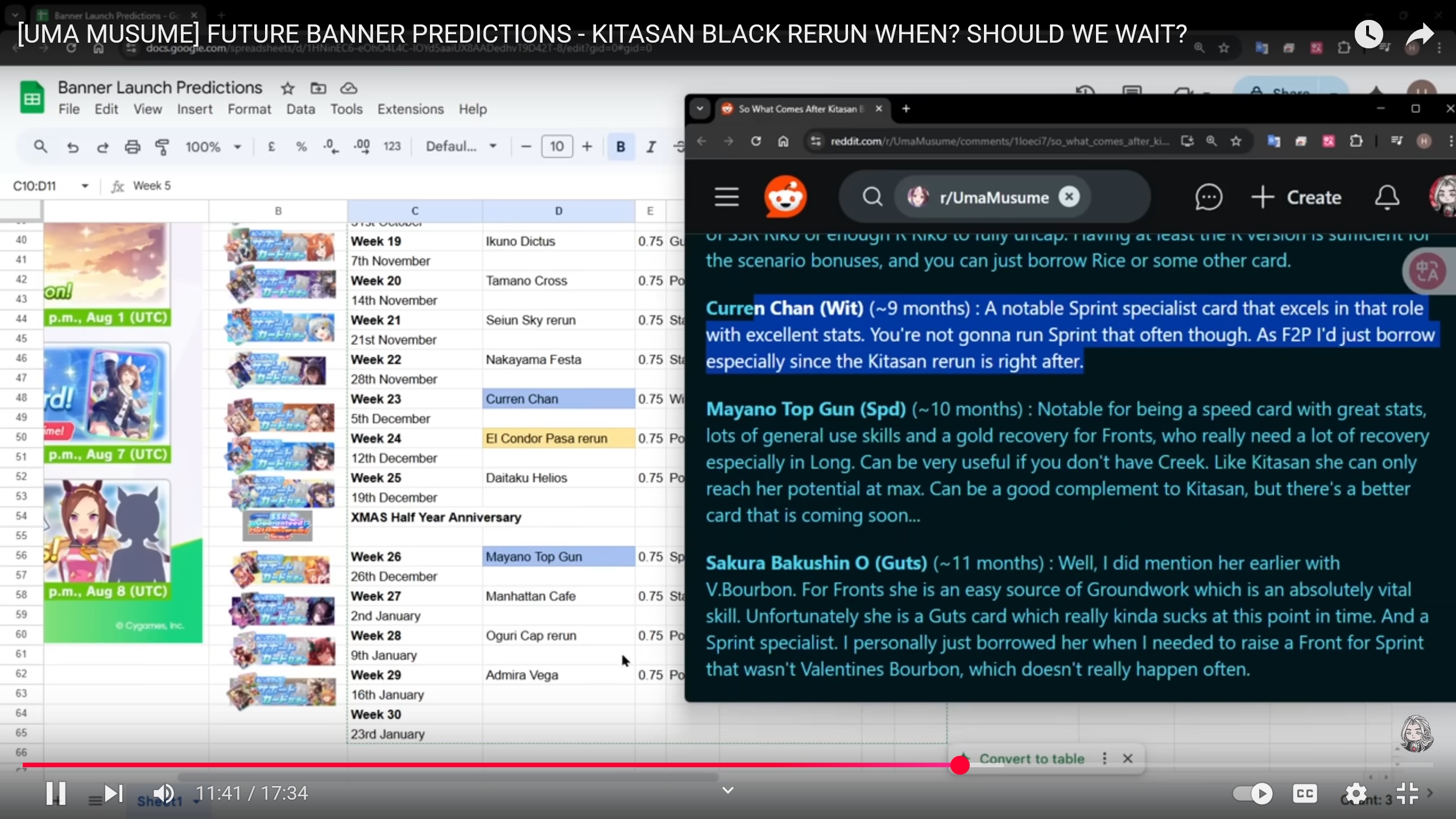
Task: Dismiss the Convert to table suggestion
Action: pos(1128,758)
